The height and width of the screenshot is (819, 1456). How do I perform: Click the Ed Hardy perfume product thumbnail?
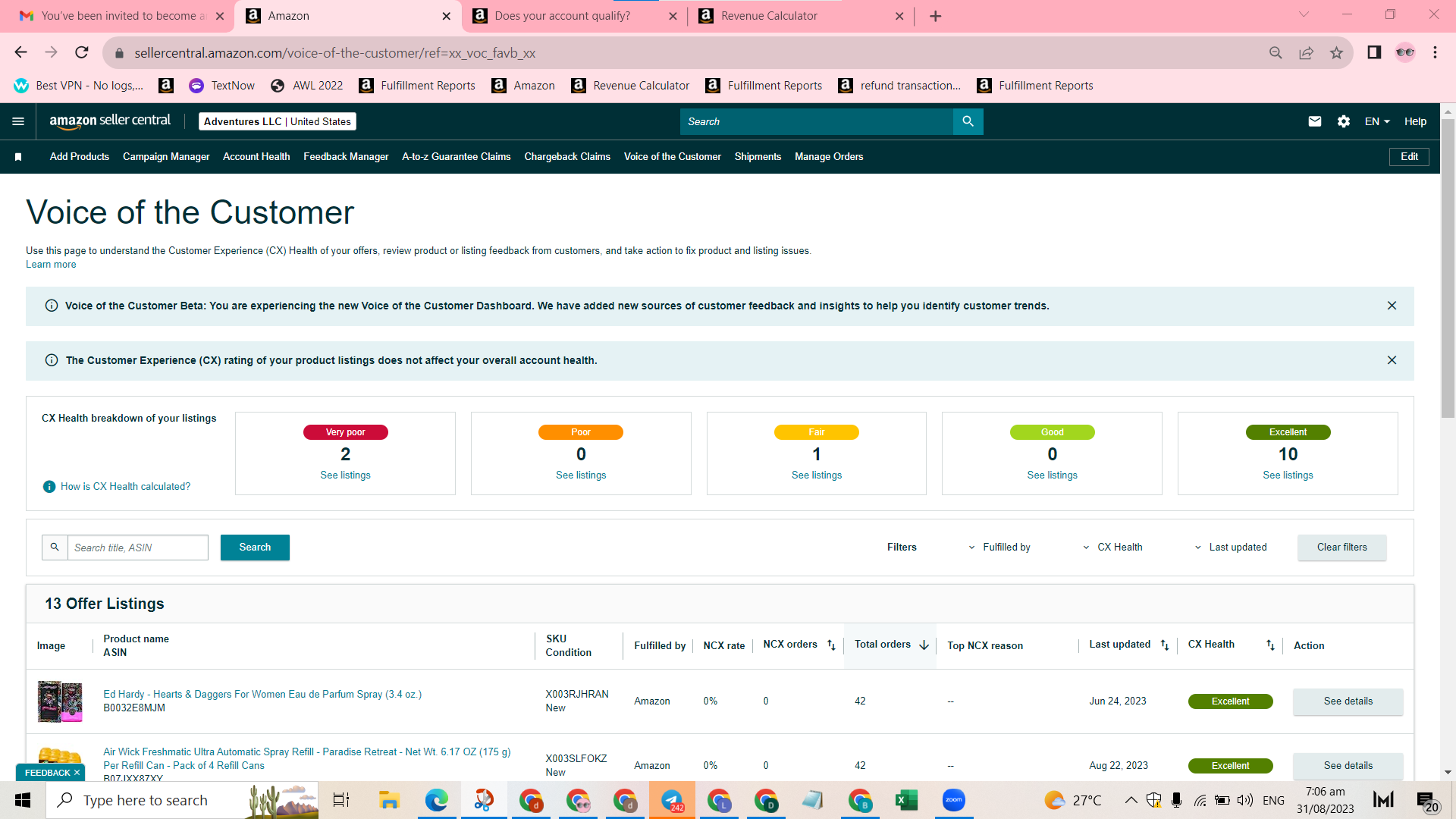click(60, 701)
